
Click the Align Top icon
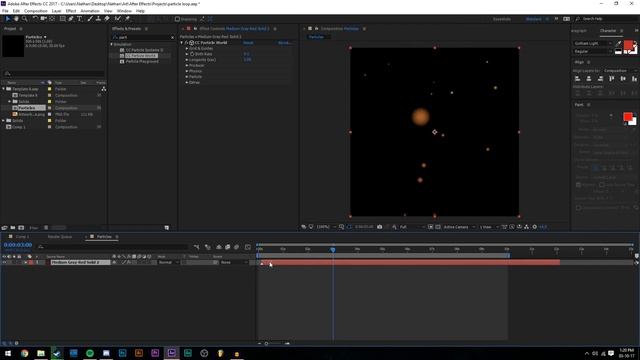[x=611, y=79]
